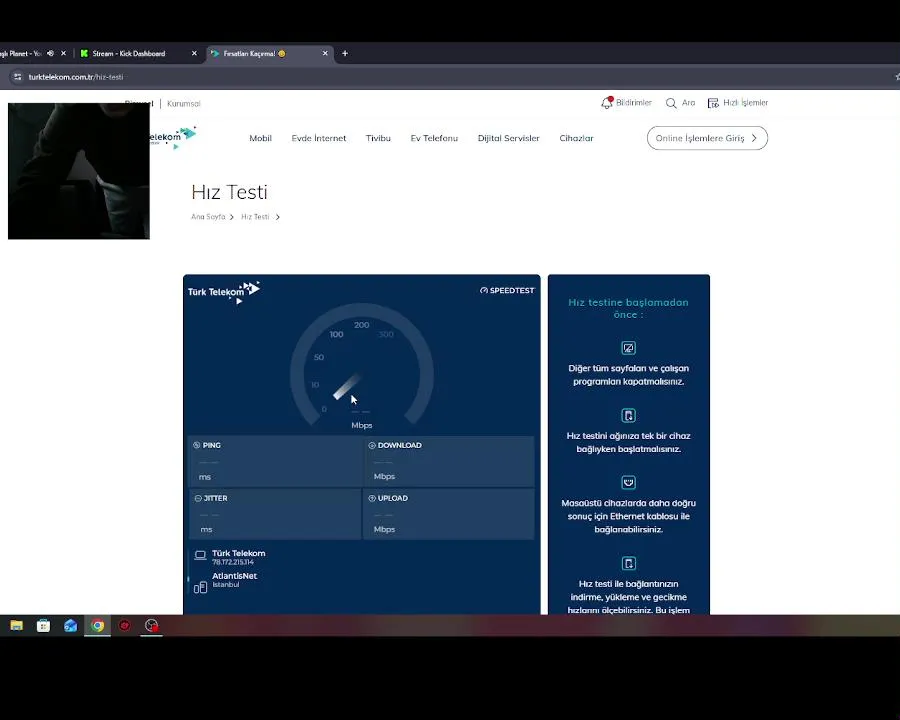Click the address bar URL field

[448, 77]
